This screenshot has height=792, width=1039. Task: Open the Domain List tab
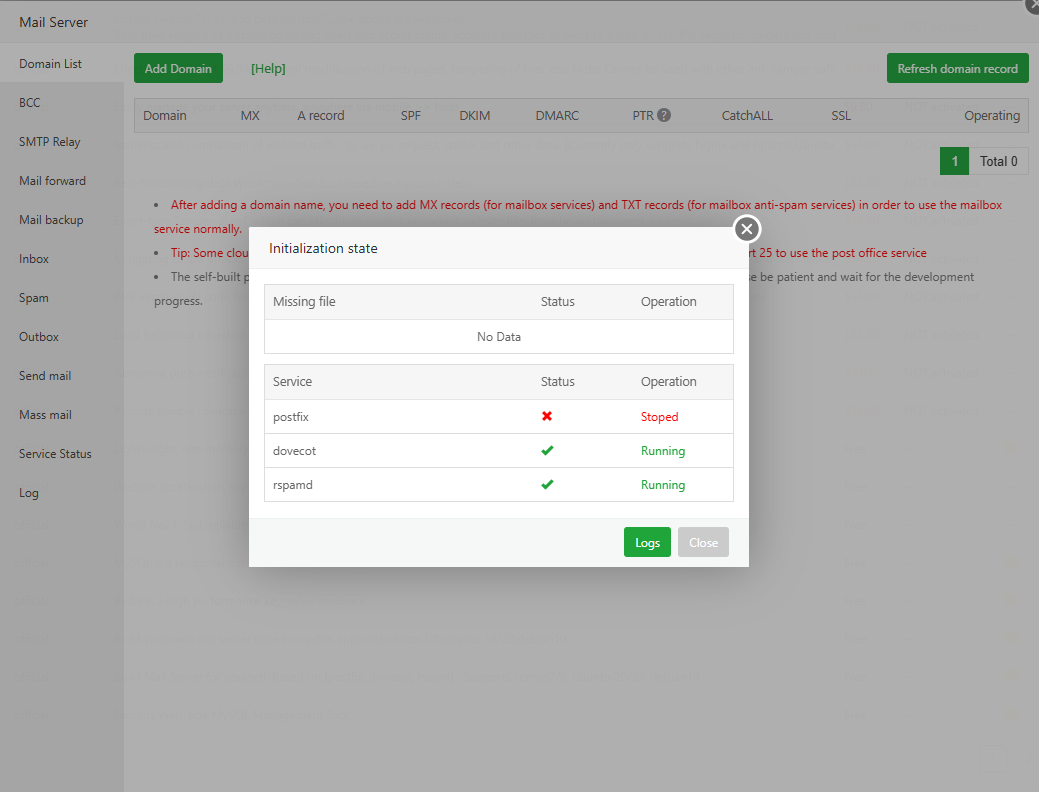point(50,64)
